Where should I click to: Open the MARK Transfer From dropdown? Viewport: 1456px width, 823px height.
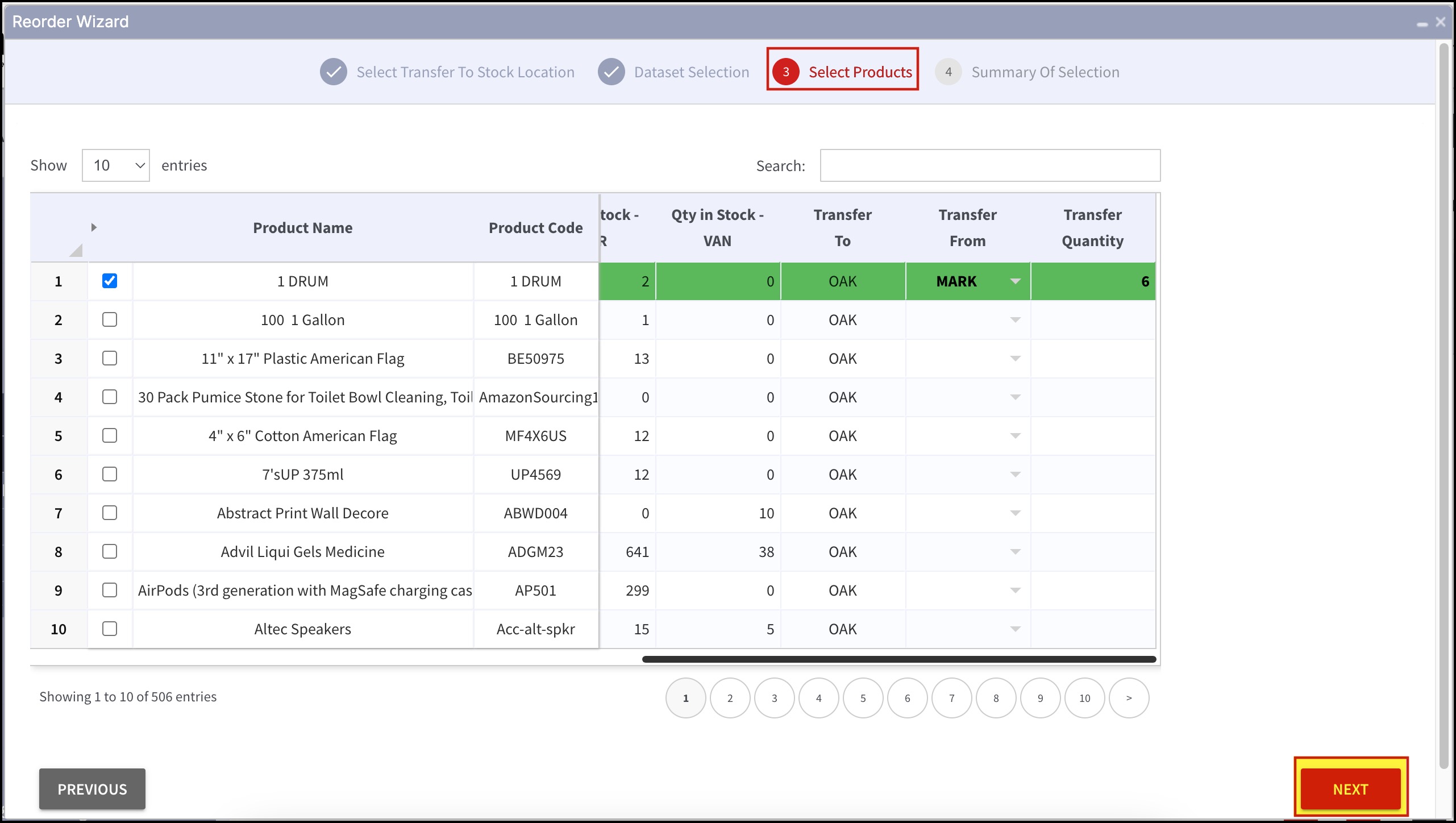tap(1015, 281)
